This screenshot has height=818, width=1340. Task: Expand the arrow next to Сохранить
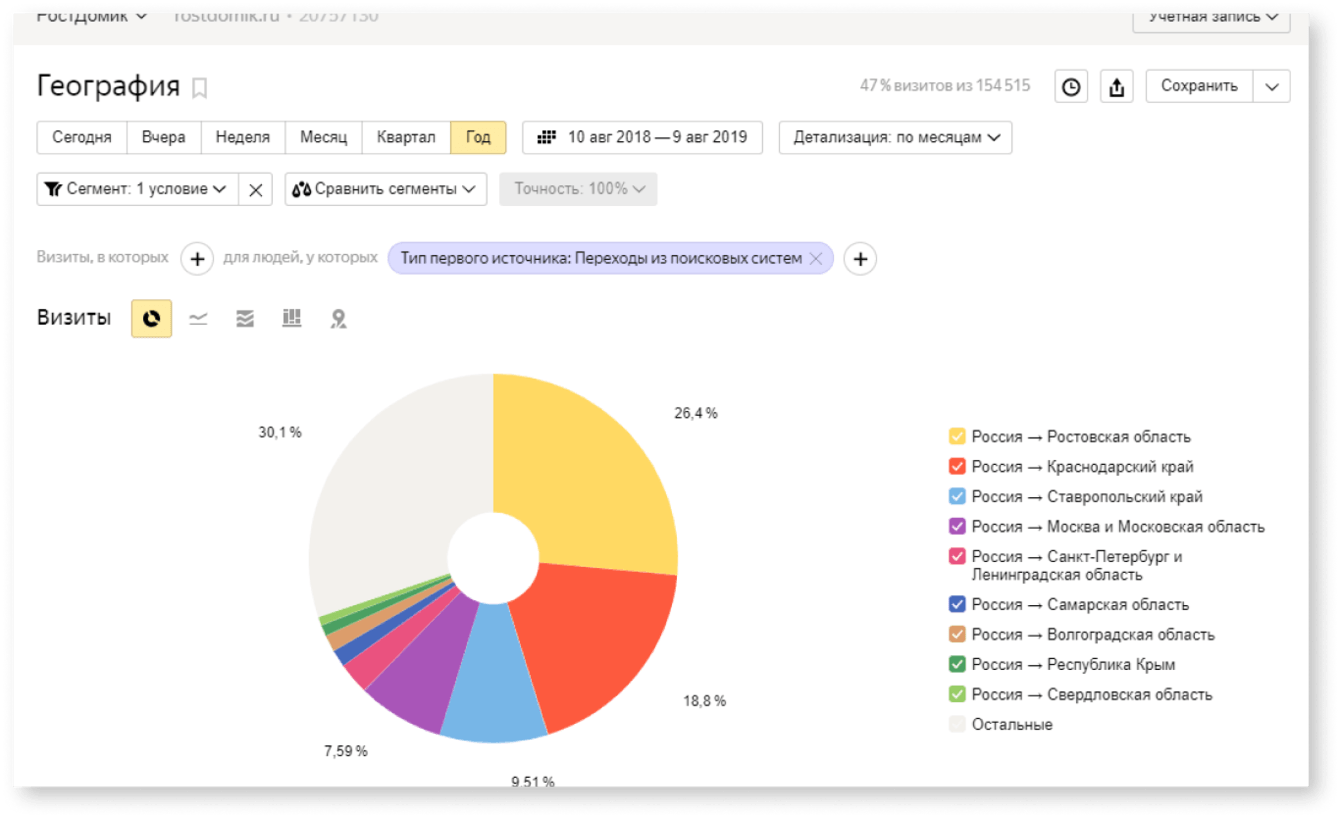coord(1272,86)
